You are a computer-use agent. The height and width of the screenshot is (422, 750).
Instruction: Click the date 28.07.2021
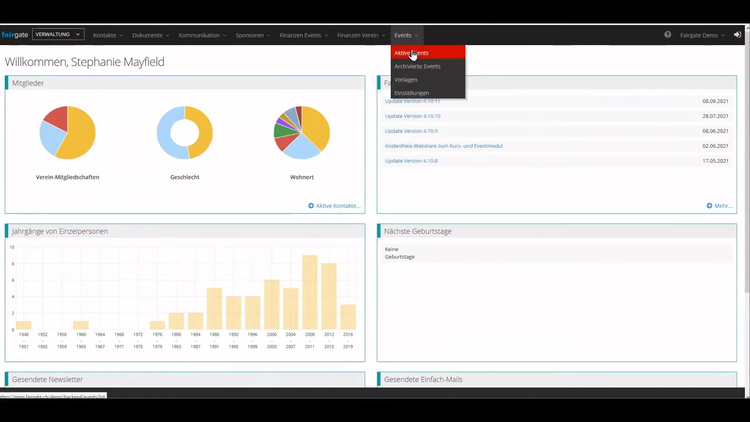[x=715, y=116]
